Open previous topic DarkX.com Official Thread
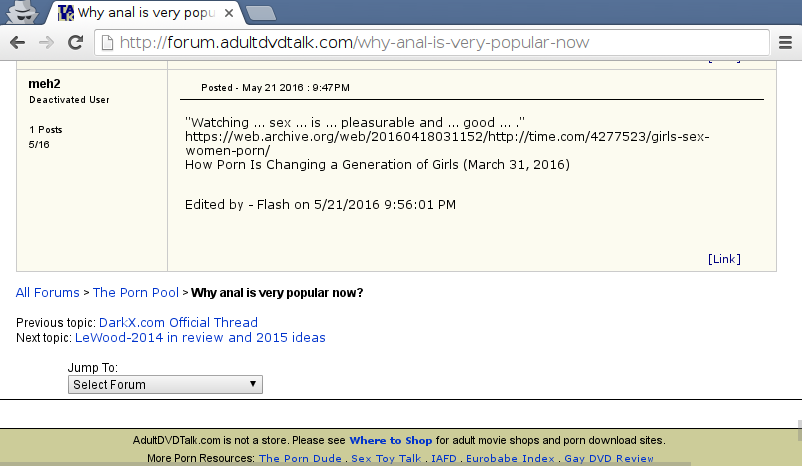The image size is (802, 466). [x=178, y=323]
